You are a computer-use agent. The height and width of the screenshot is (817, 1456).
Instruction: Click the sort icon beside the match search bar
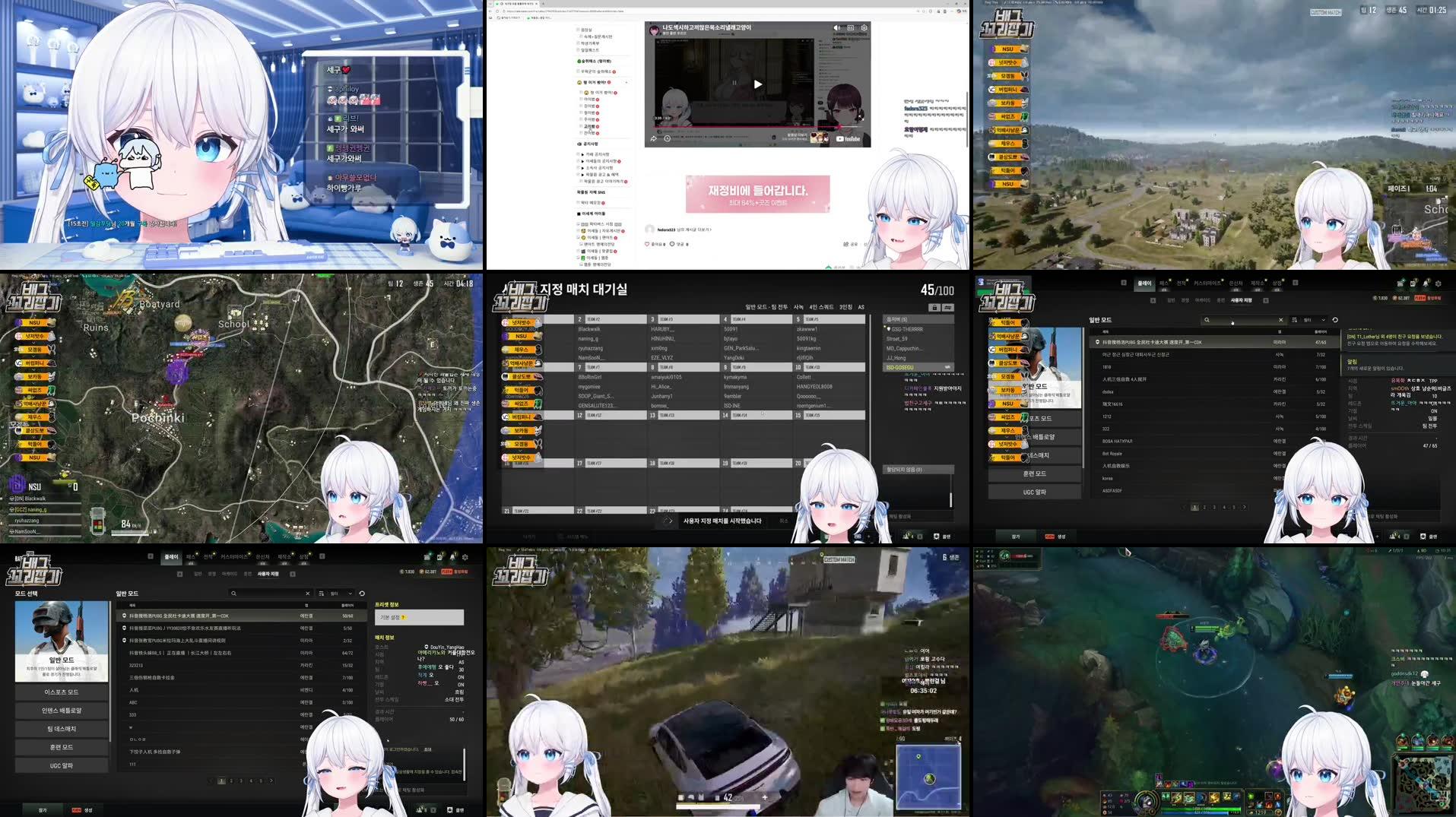click(x=1295, y=320)
